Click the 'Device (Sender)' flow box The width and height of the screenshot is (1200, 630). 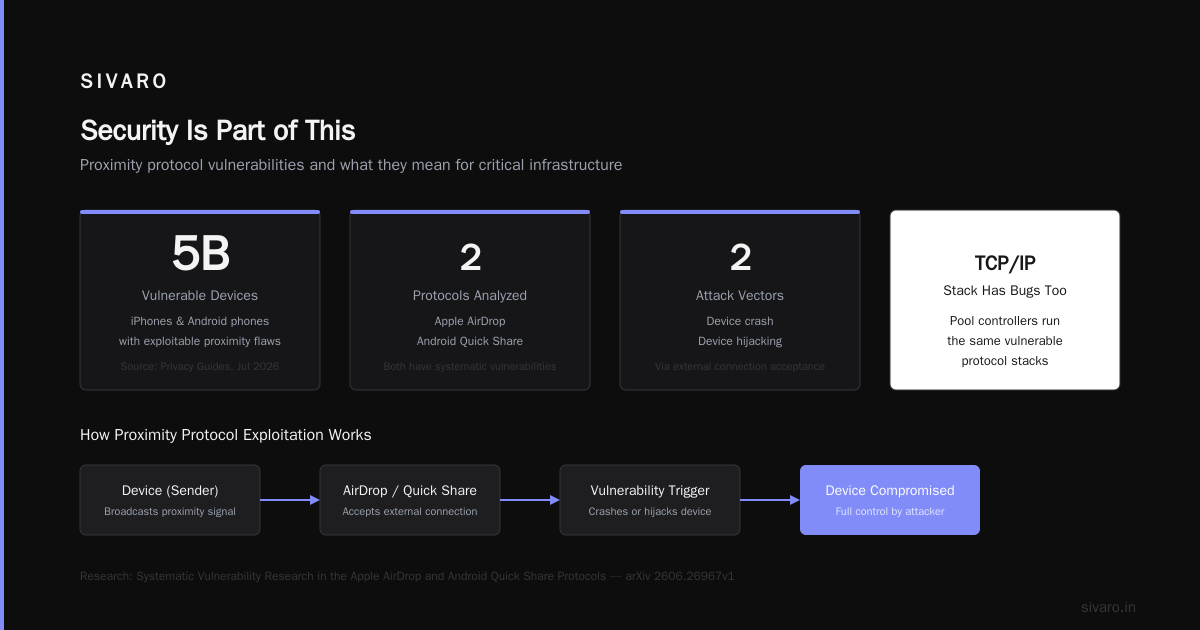click(170, 500)
